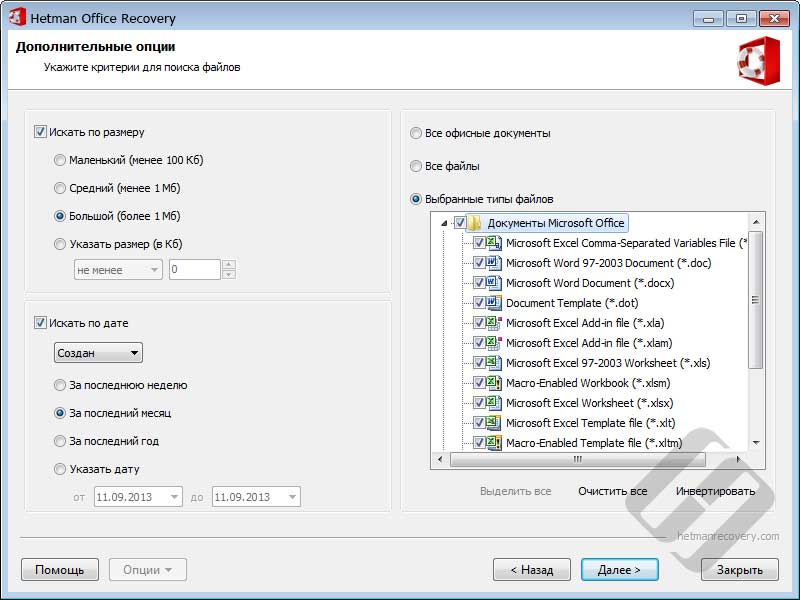Uncheck the Искать по размеру checkbox
The image size is (800, 600).
40,132
